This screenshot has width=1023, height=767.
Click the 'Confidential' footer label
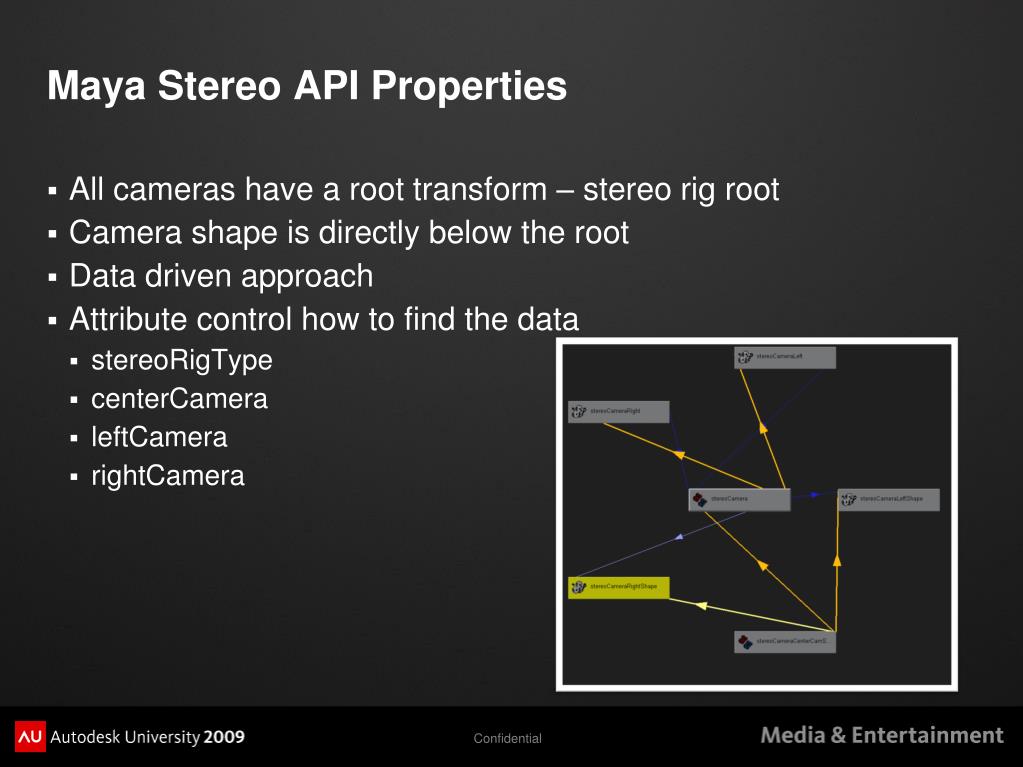click(508, 738)
